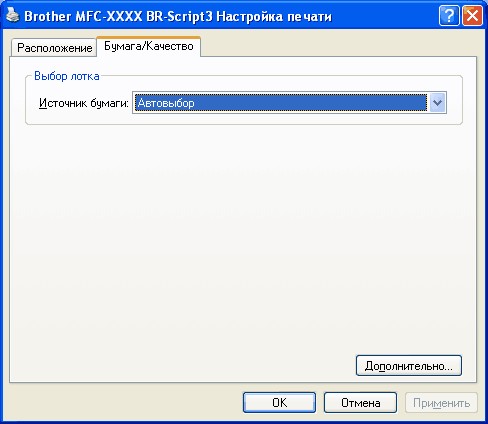Image resolution: width=488 pixels, height=424 pixels.
Task: Click the Настройка печати part of the title
Action: (274, 16)
